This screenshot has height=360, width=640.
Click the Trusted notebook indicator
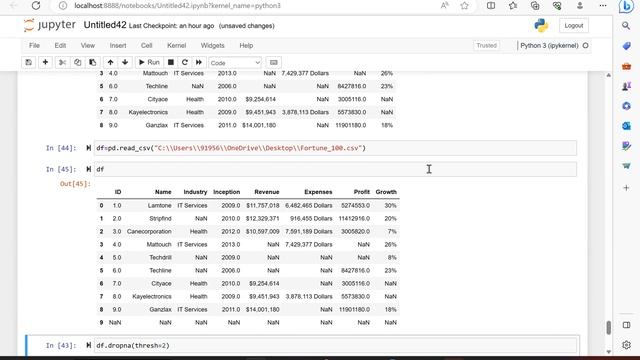click(x=487, y=45)
